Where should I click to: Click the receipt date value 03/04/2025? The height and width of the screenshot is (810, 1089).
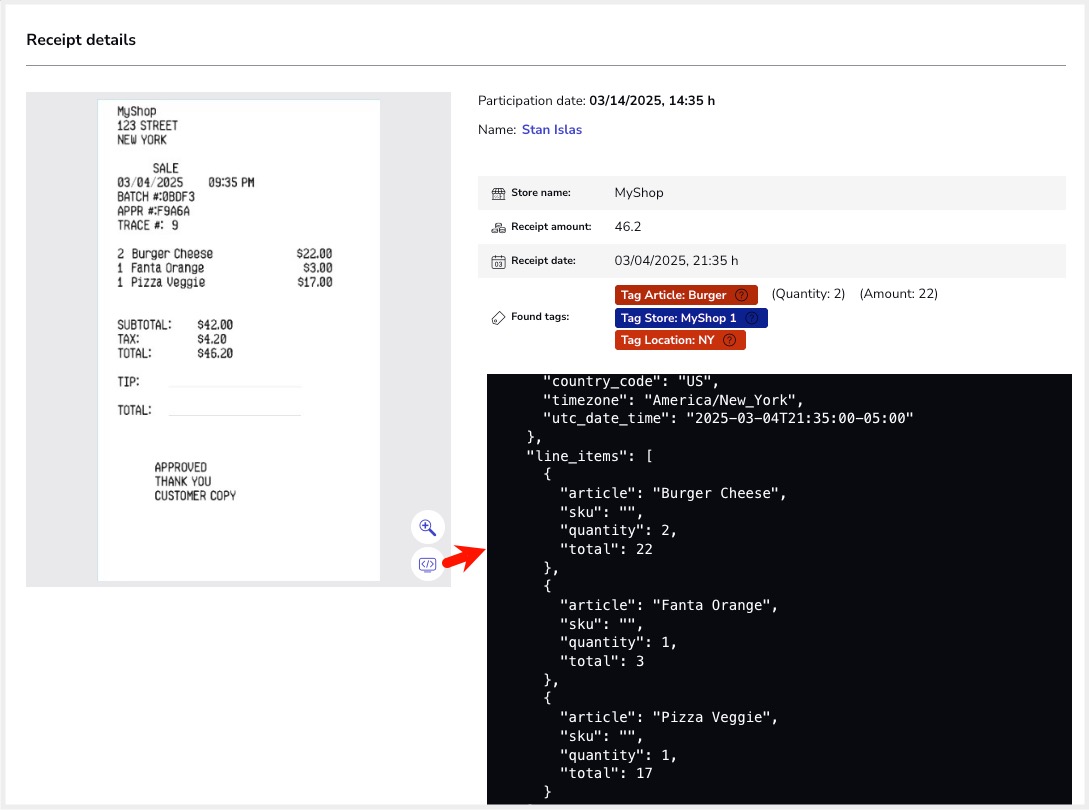[676, 261]
